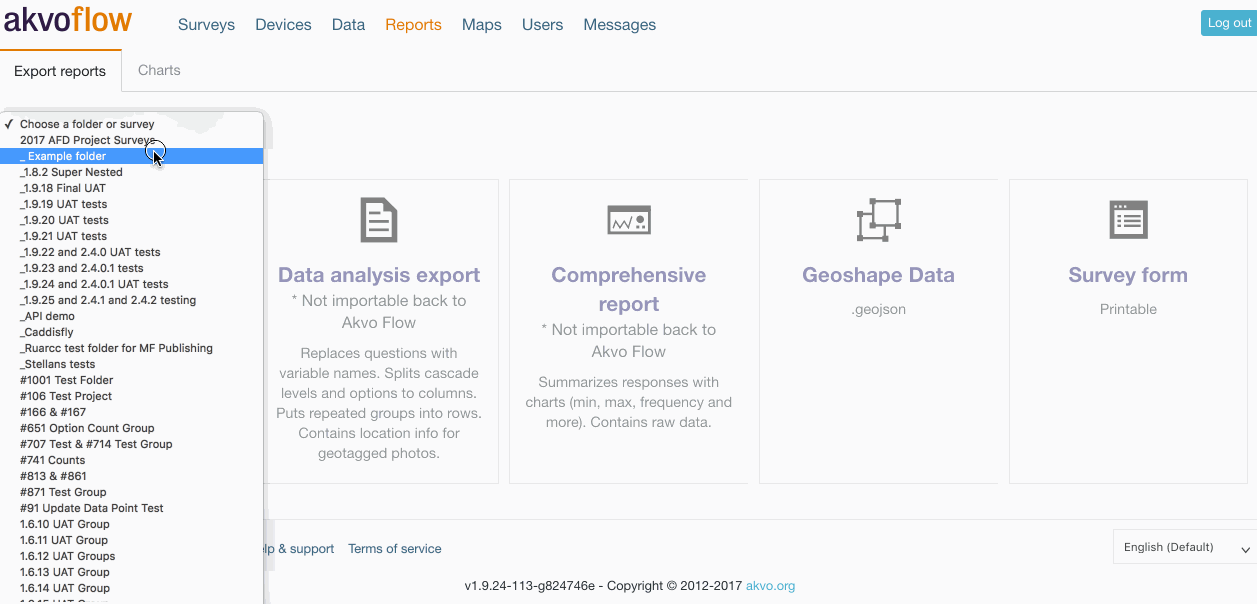Select '#106 Test Project' entry

pos(132,396)
